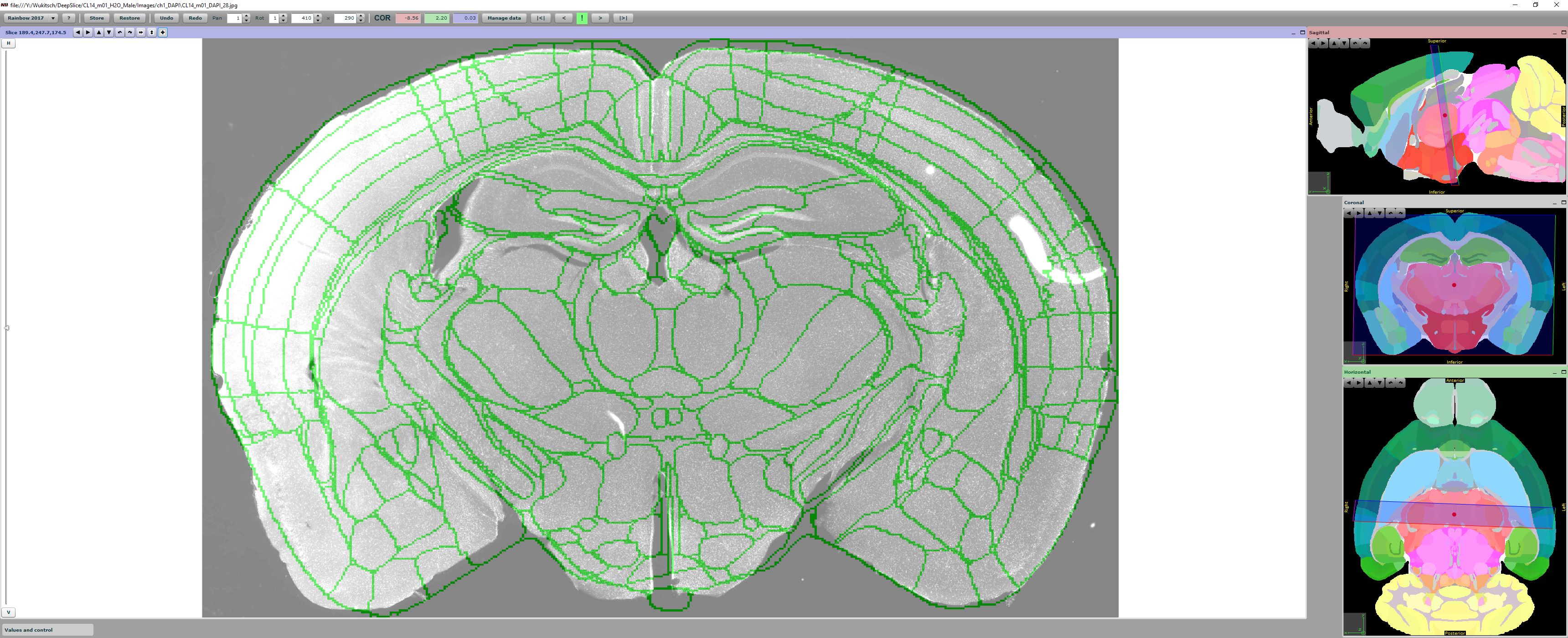The image size is (1568, 638).
Task: Undo the last alignment change
Action: tap(166, 18)
